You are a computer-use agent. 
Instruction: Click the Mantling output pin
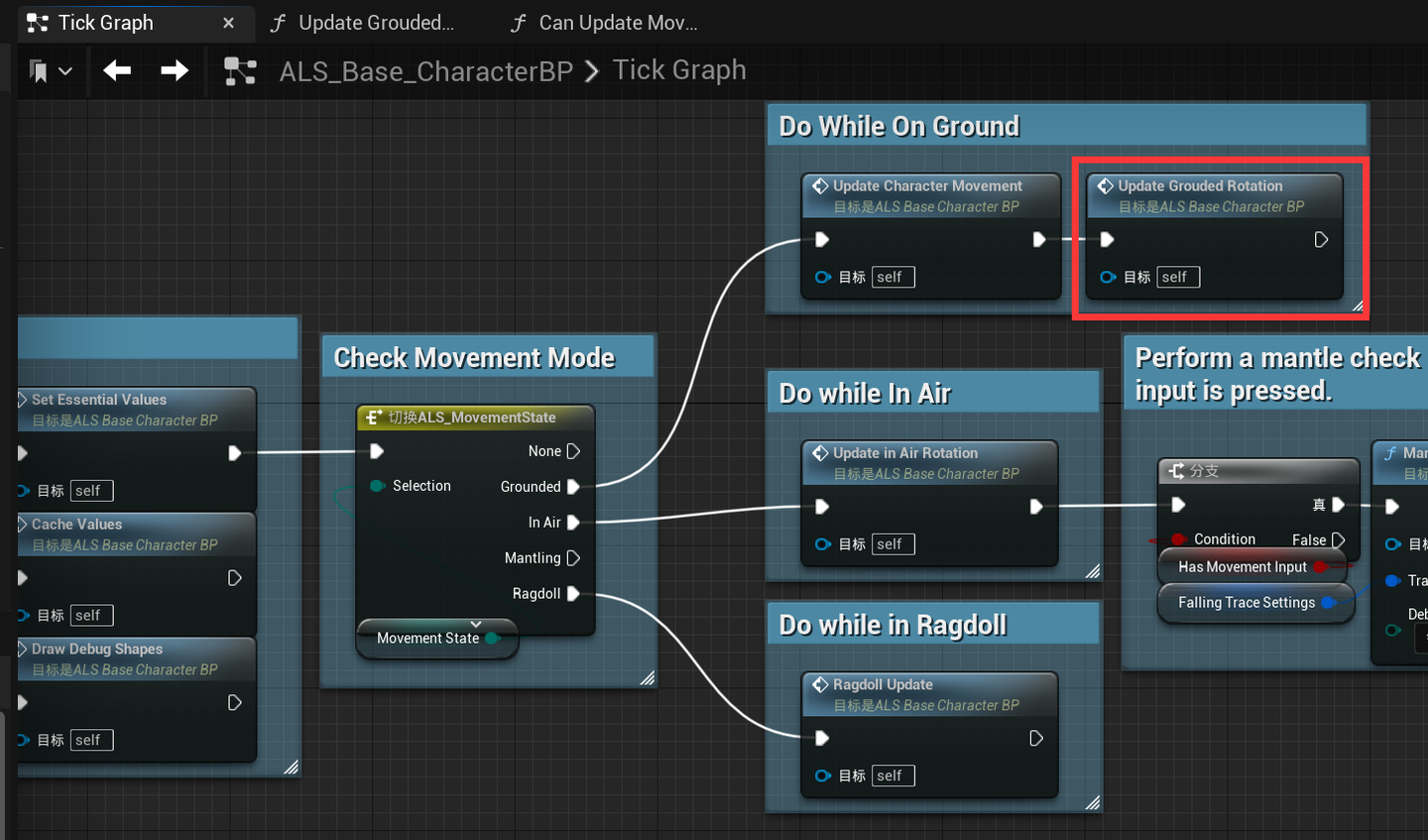coord(573,558)
